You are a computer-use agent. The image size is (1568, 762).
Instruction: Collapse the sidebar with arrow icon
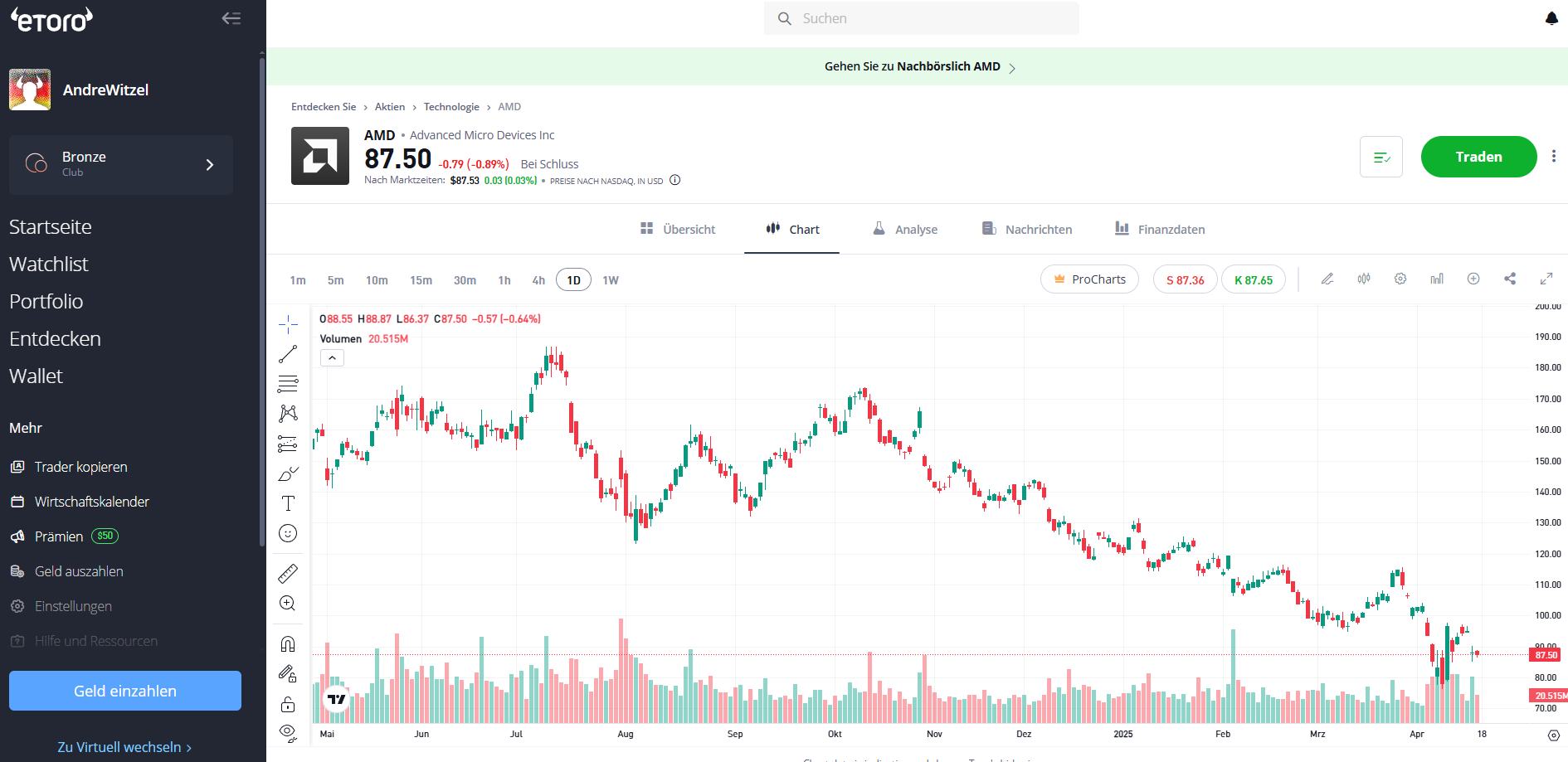tap(231, 18)
